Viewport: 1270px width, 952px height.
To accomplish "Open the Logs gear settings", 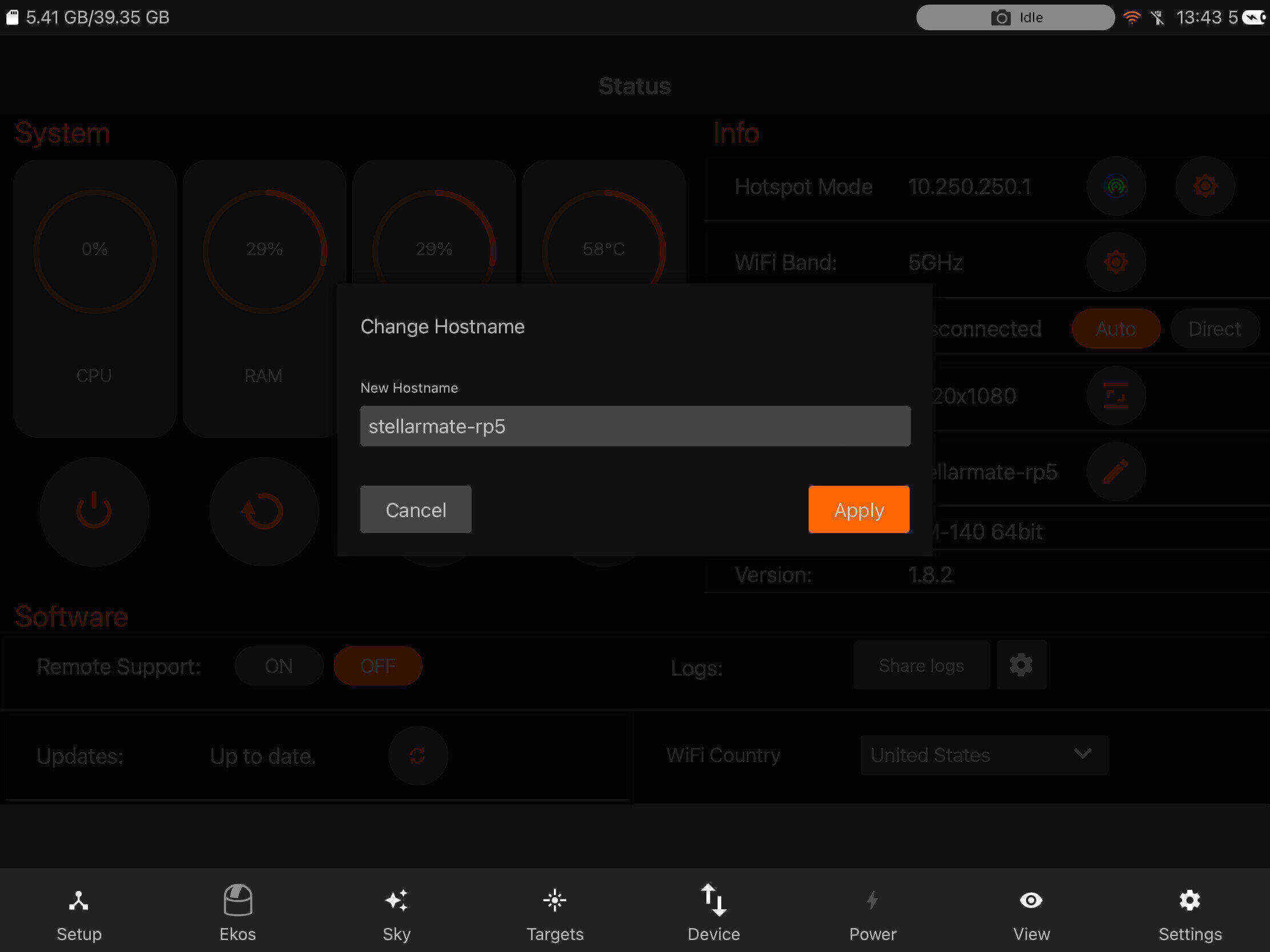I will click(1022, 665).
